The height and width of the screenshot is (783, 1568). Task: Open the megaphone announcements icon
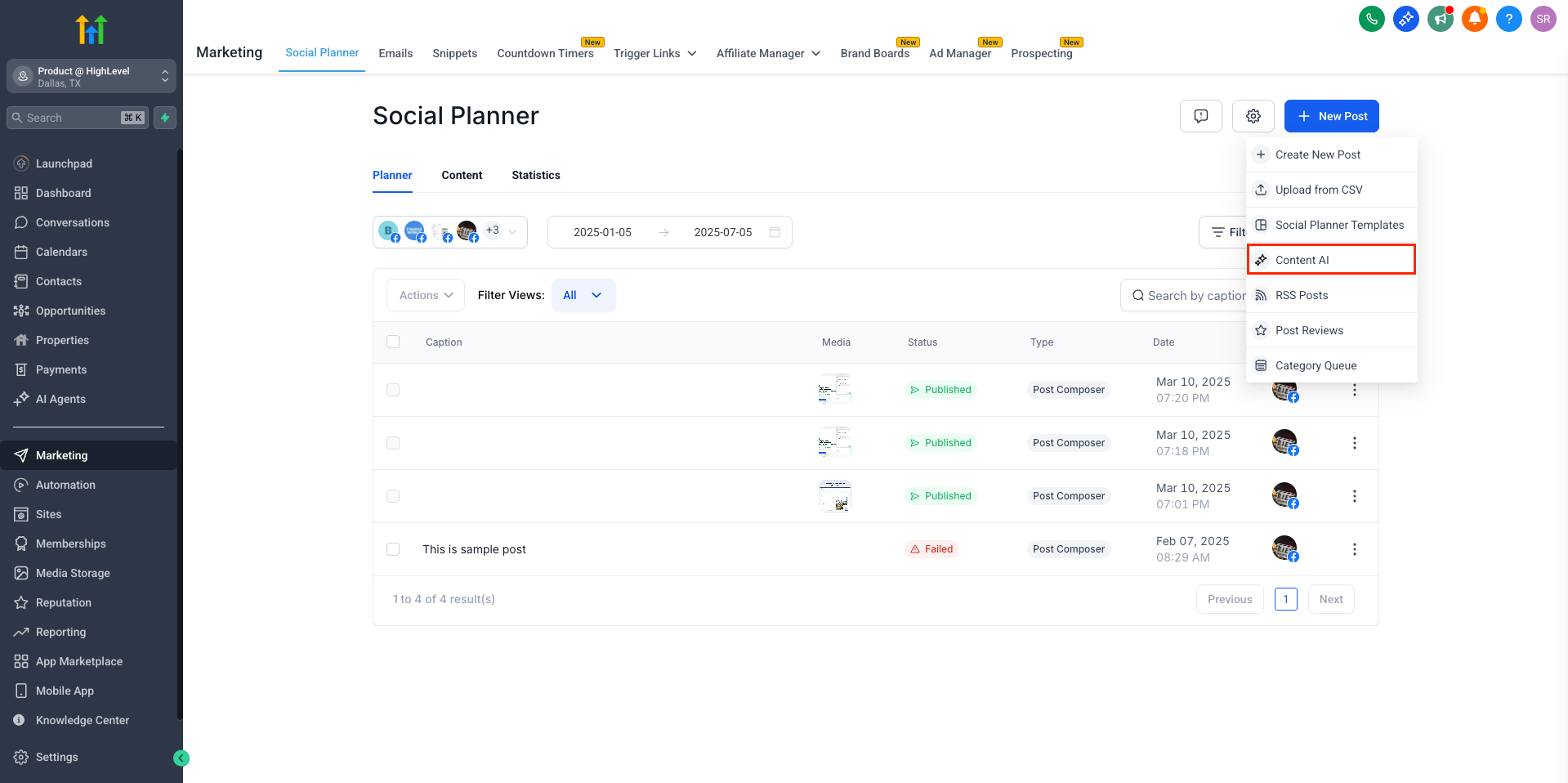click(x=1440, y=18)
